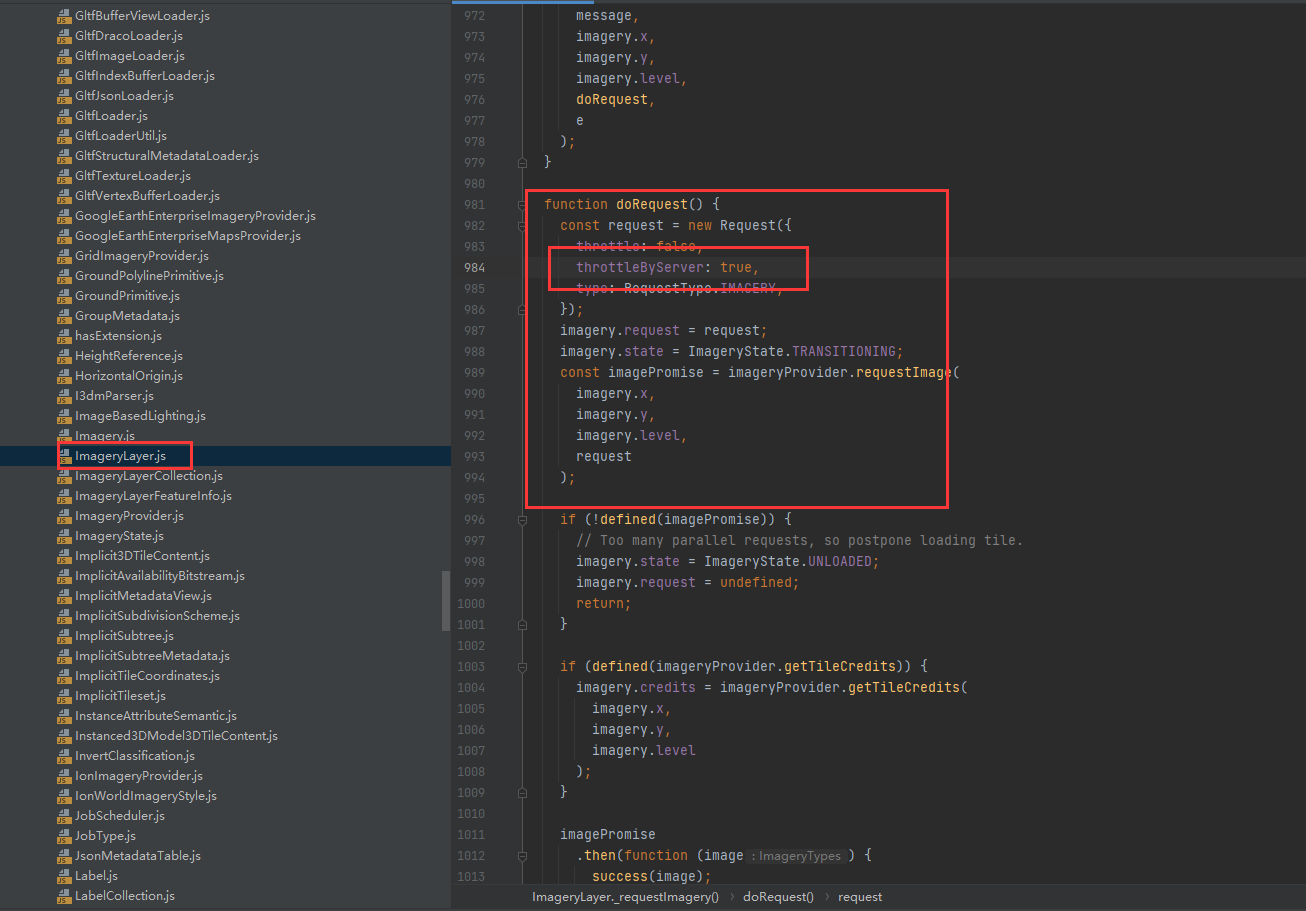Fold the getTileCredits if block at line 1003
Viewport: 1306px width, 911px height.
tap(522, 666)
